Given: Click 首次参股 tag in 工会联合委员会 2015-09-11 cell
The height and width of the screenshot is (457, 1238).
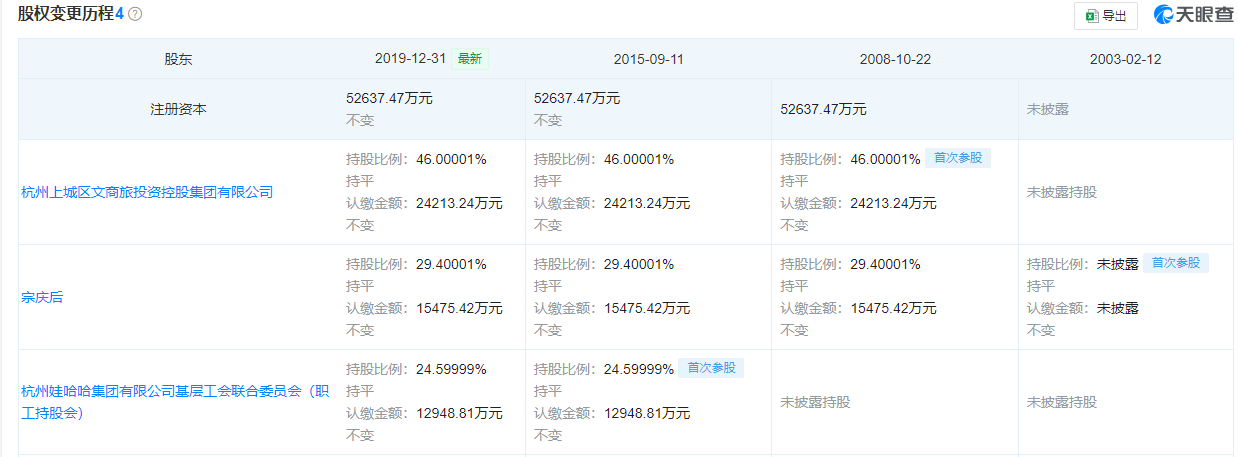Looking at the screenshot, I should 711,368.
